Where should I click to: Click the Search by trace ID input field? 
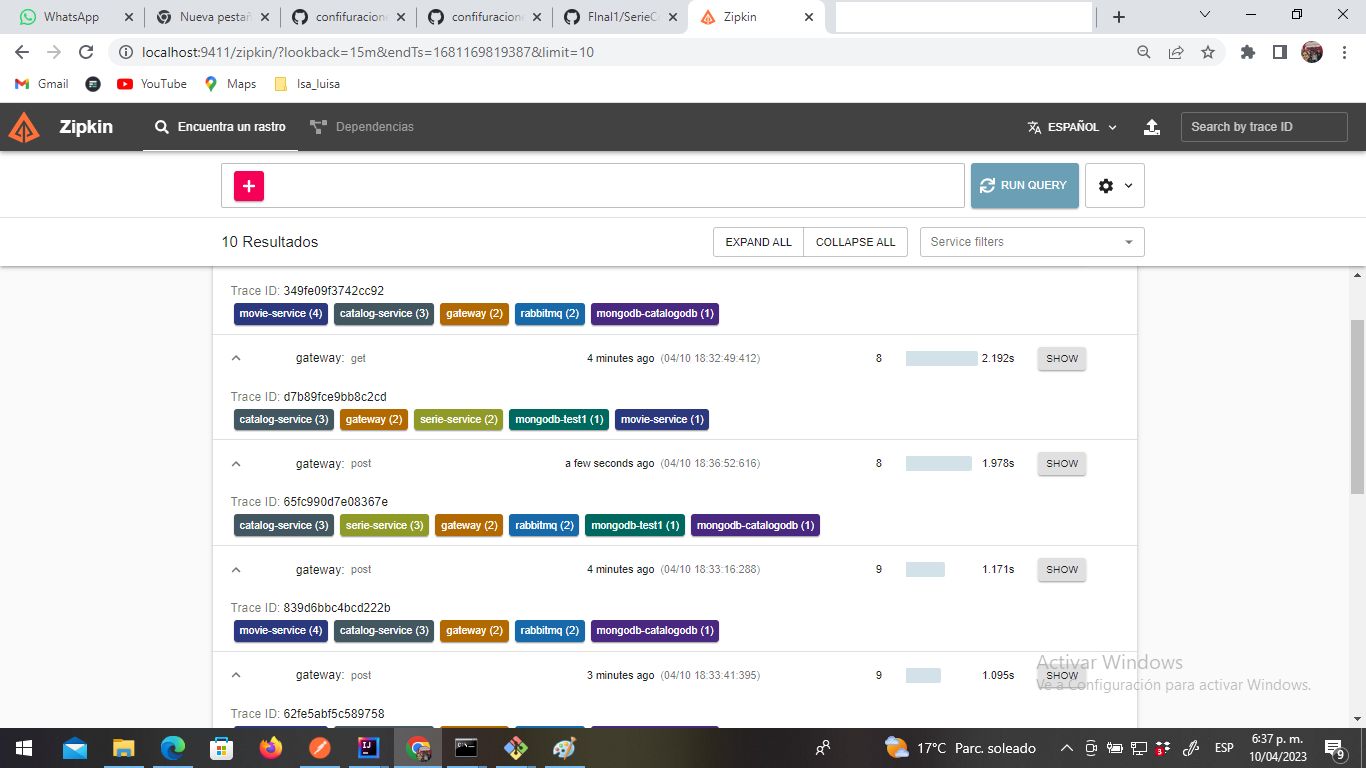pyautogui.click(x=1264, y=126)
